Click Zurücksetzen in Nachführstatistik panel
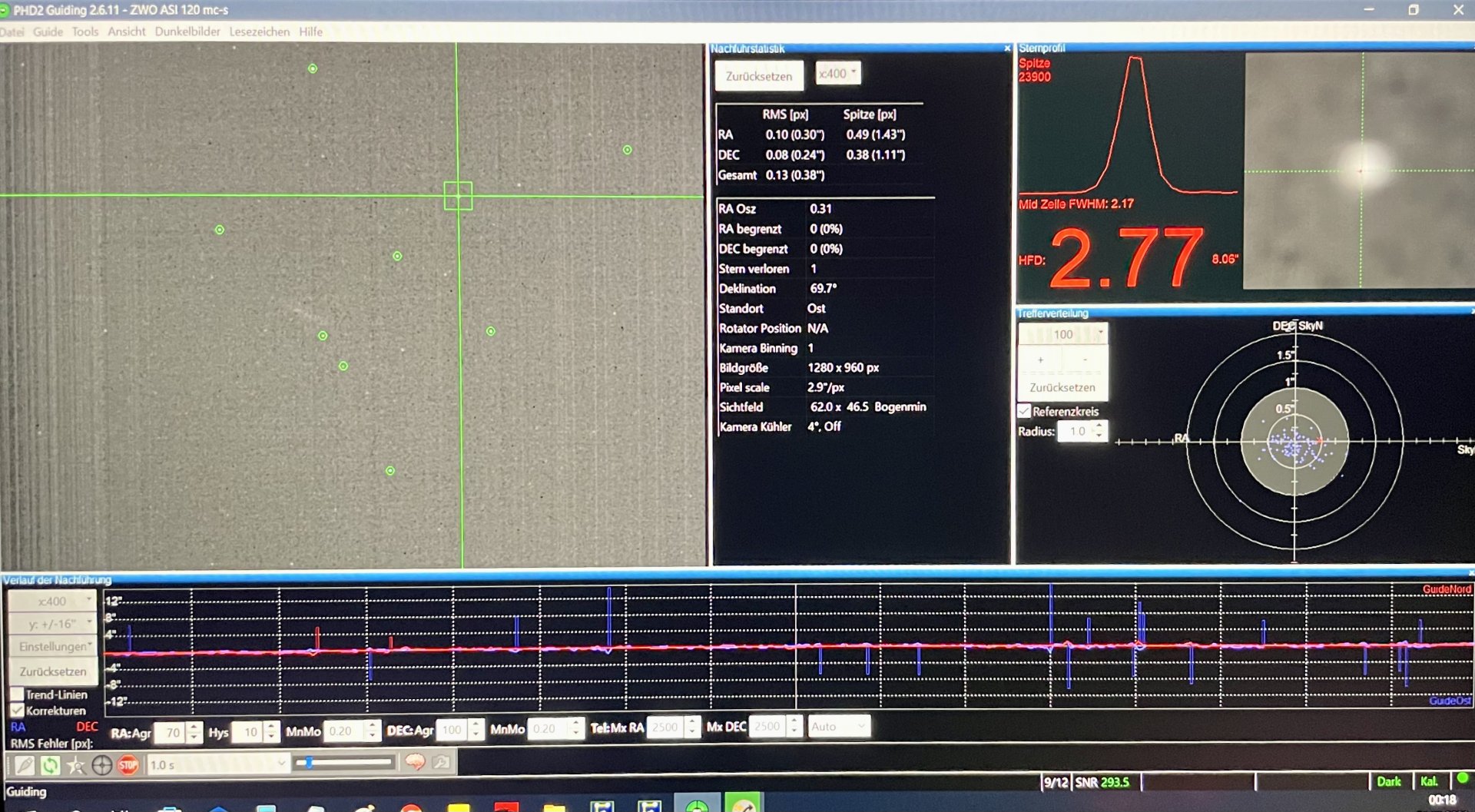The image size is (1475, 812). (x=759, y=76)
